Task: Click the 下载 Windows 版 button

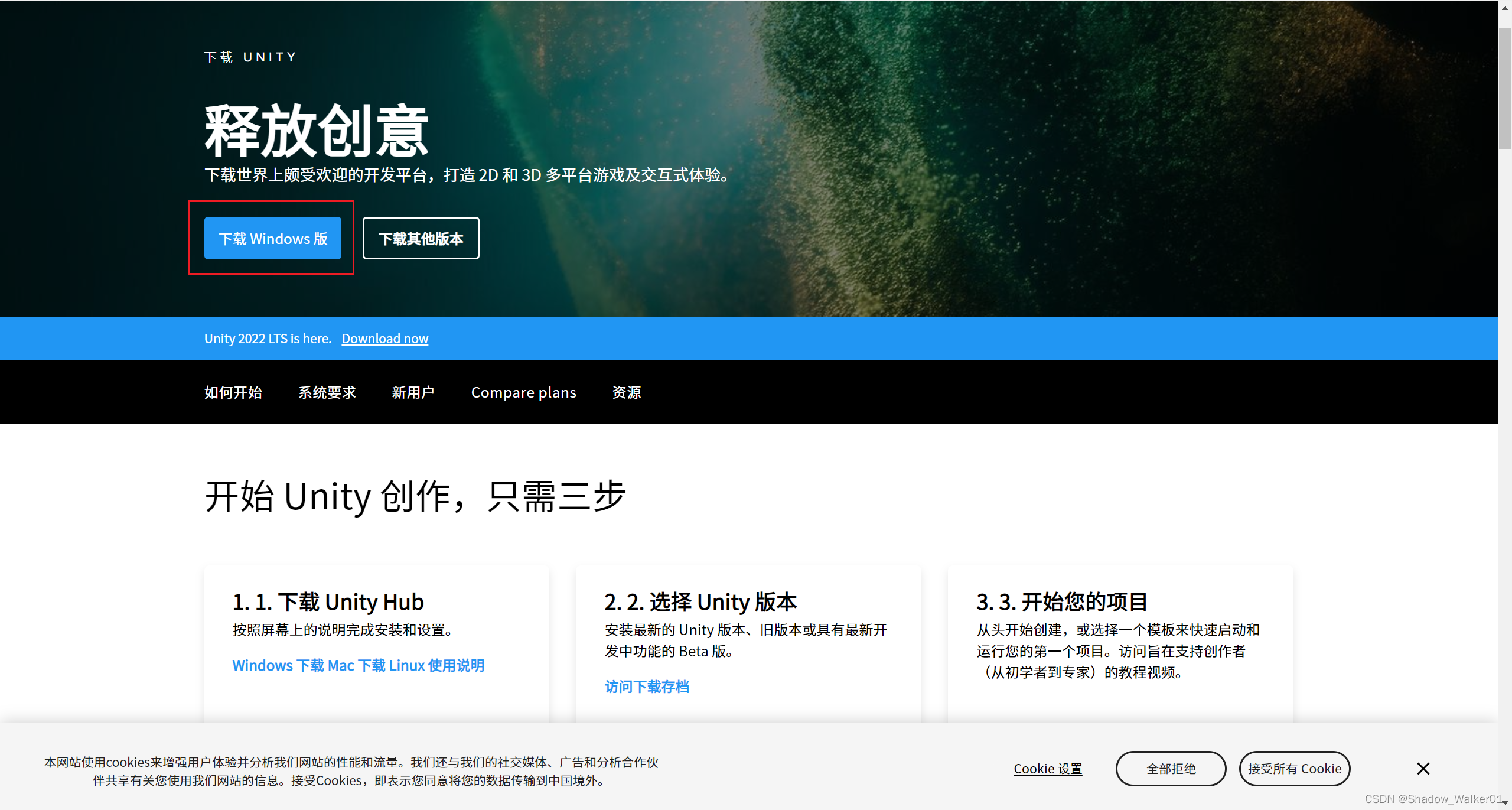Action: [272, 239]
